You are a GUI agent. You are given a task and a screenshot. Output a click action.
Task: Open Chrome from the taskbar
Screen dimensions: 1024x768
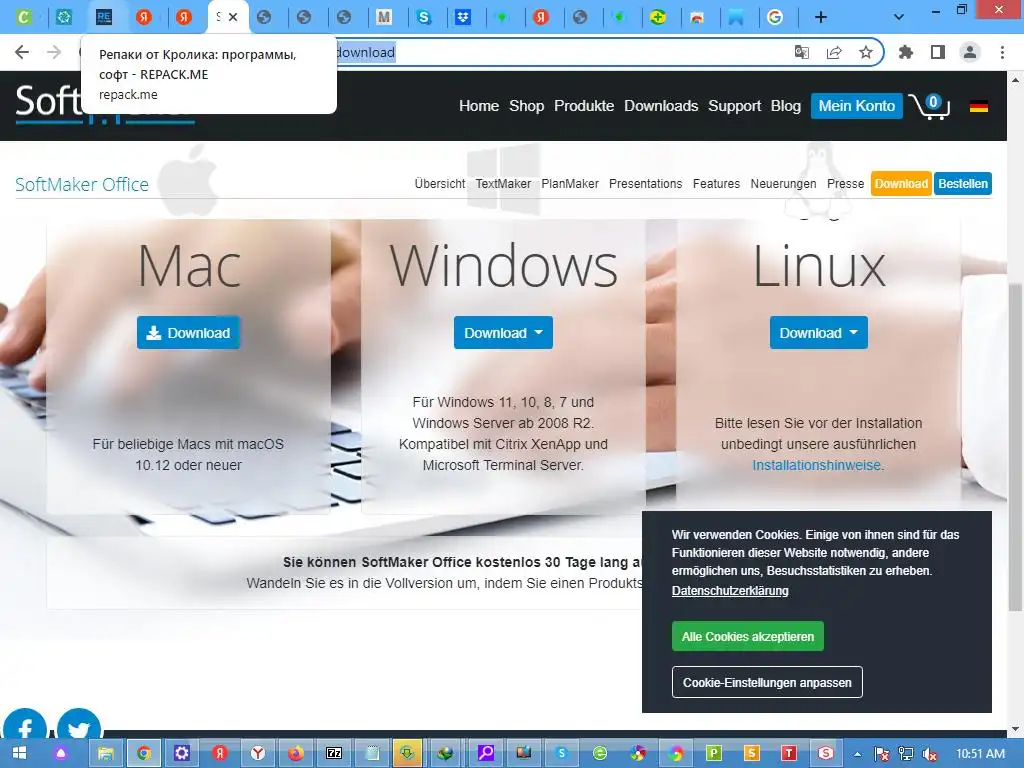point(144,754)
